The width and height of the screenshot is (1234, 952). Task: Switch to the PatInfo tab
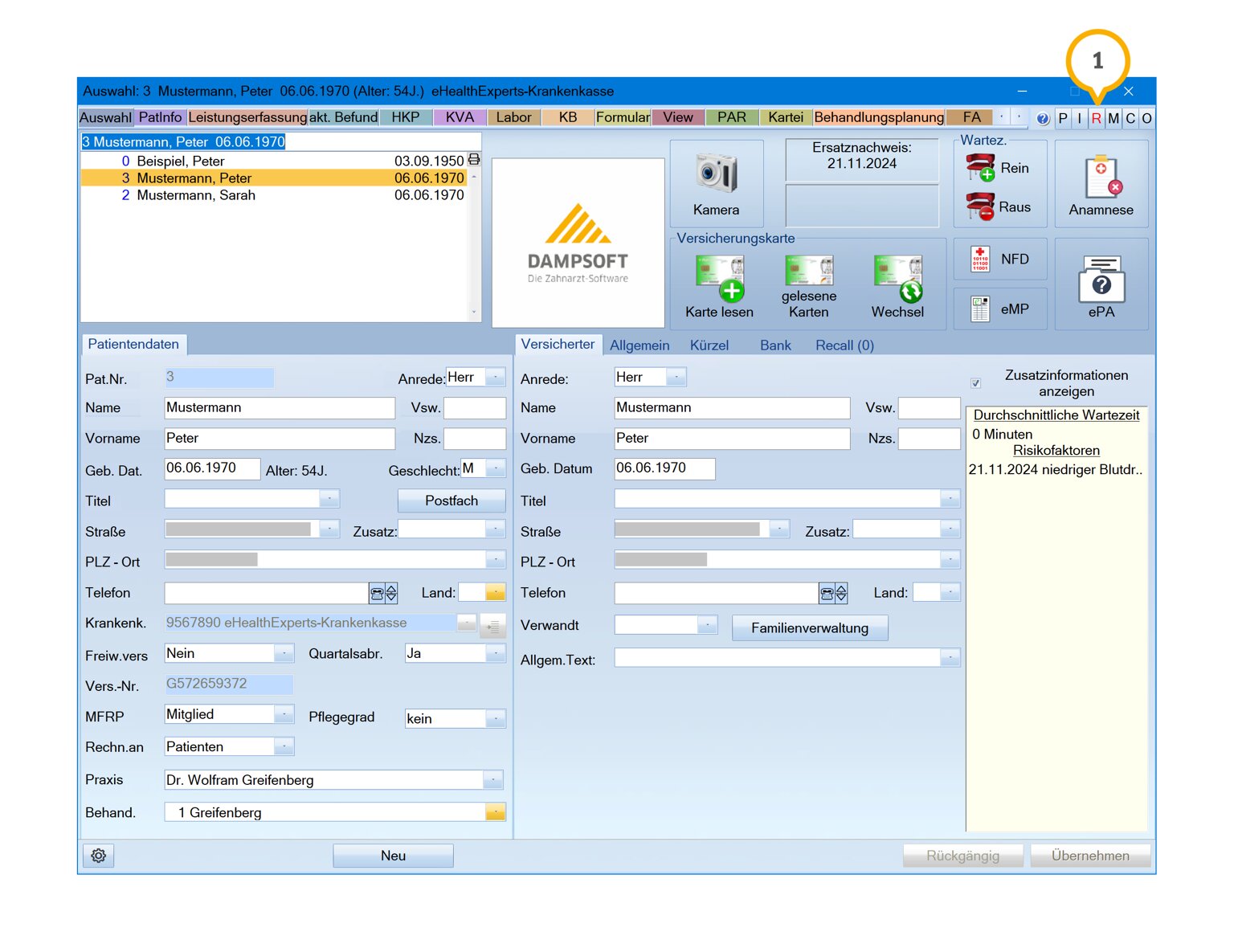(160, 117)
